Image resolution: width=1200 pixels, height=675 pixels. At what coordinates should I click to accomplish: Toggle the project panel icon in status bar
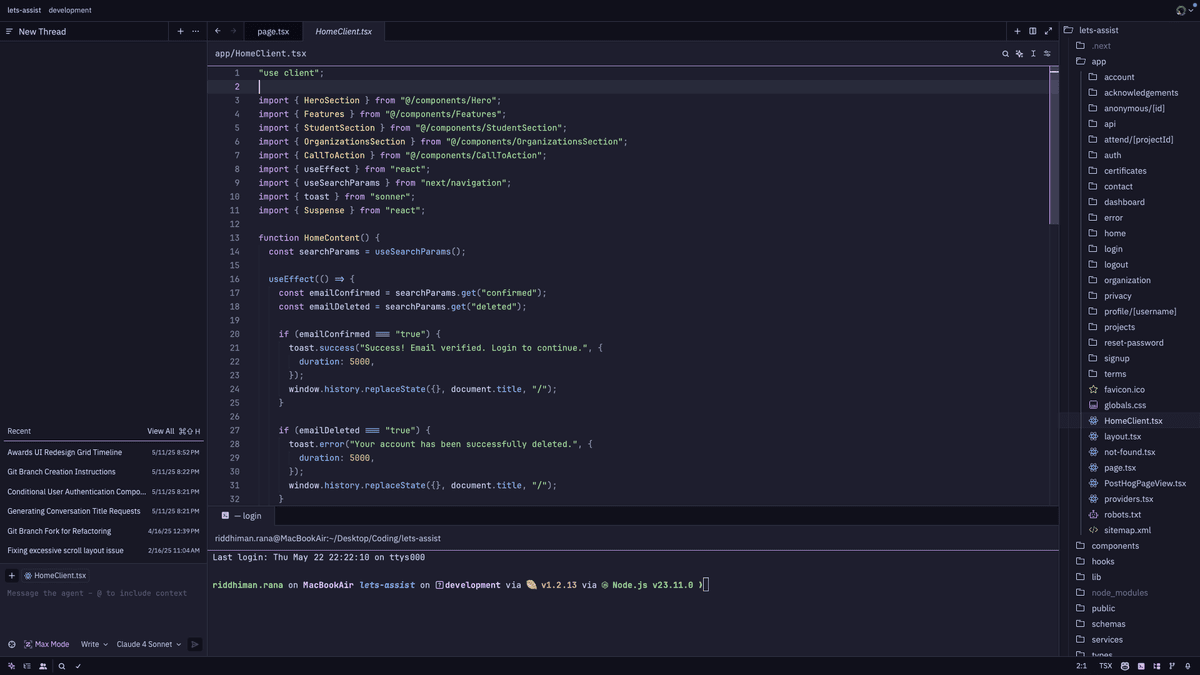point(1157,666)
